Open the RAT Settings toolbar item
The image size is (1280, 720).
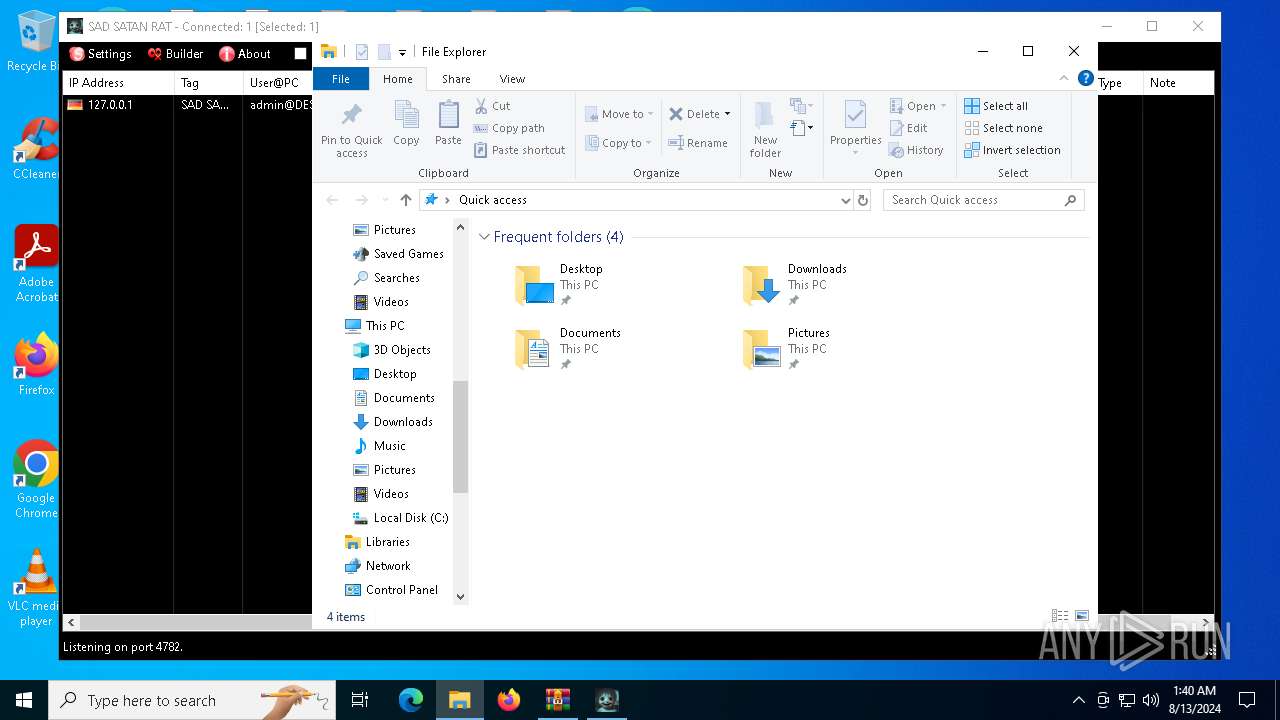[100, 54]
